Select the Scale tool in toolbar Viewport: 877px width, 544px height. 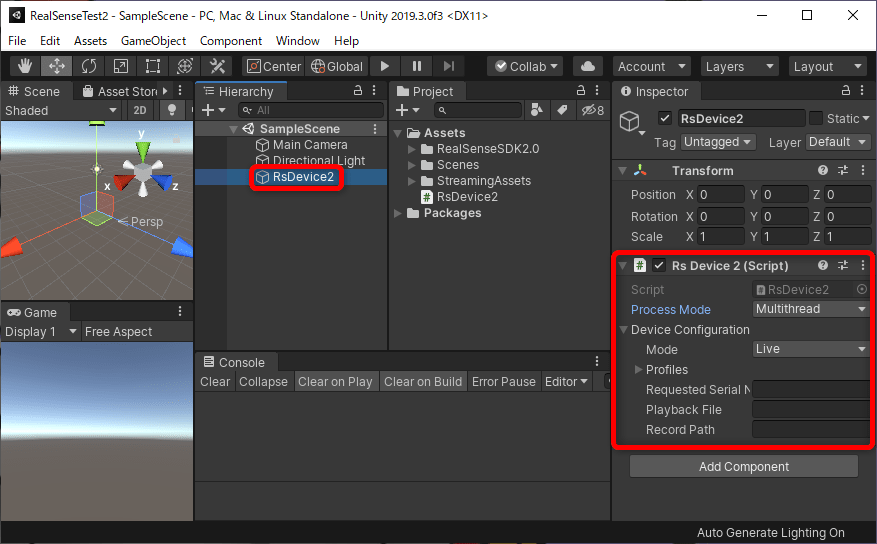(x=121, y=67)
